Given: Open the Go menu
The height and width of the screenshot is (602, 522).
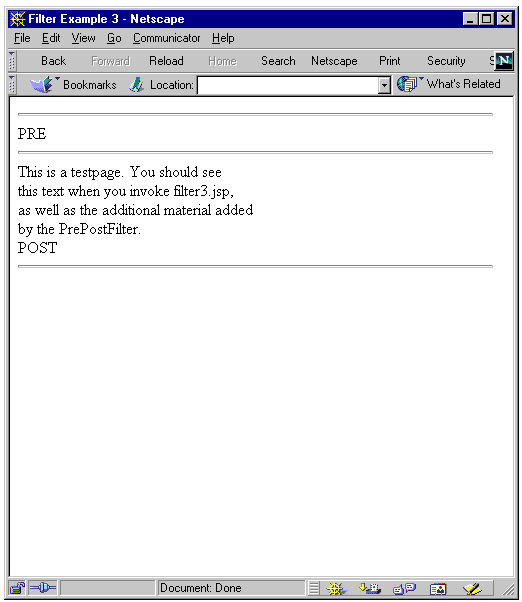Looking at the screenshot, I should (x=114, y=38).
